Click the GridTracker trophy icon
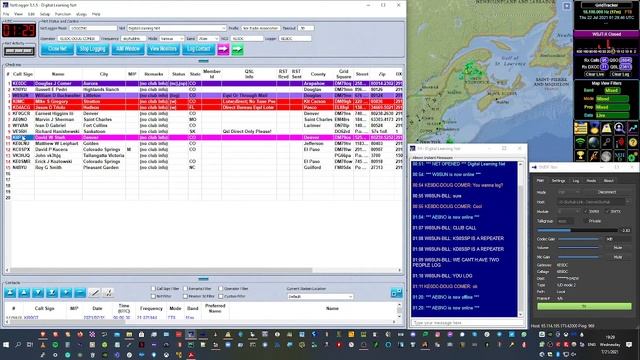This screenshot has width=640, height=360. point(580,156)
